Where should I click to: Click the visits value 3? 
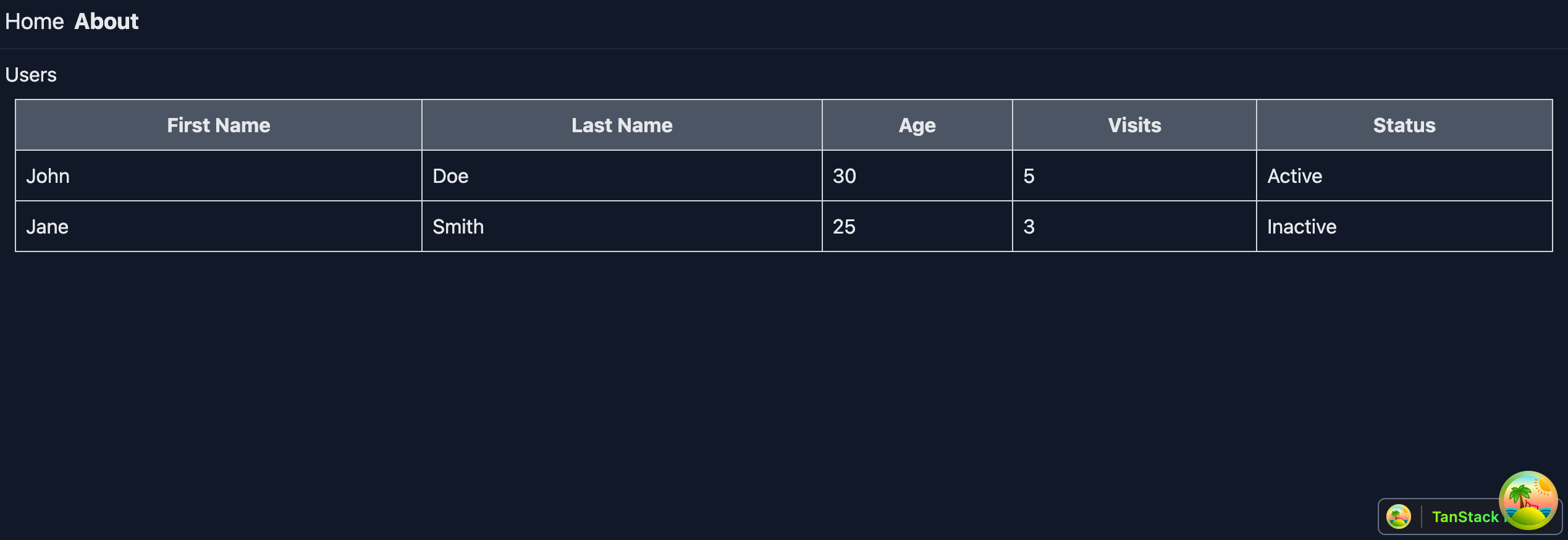click(1028, 226)
